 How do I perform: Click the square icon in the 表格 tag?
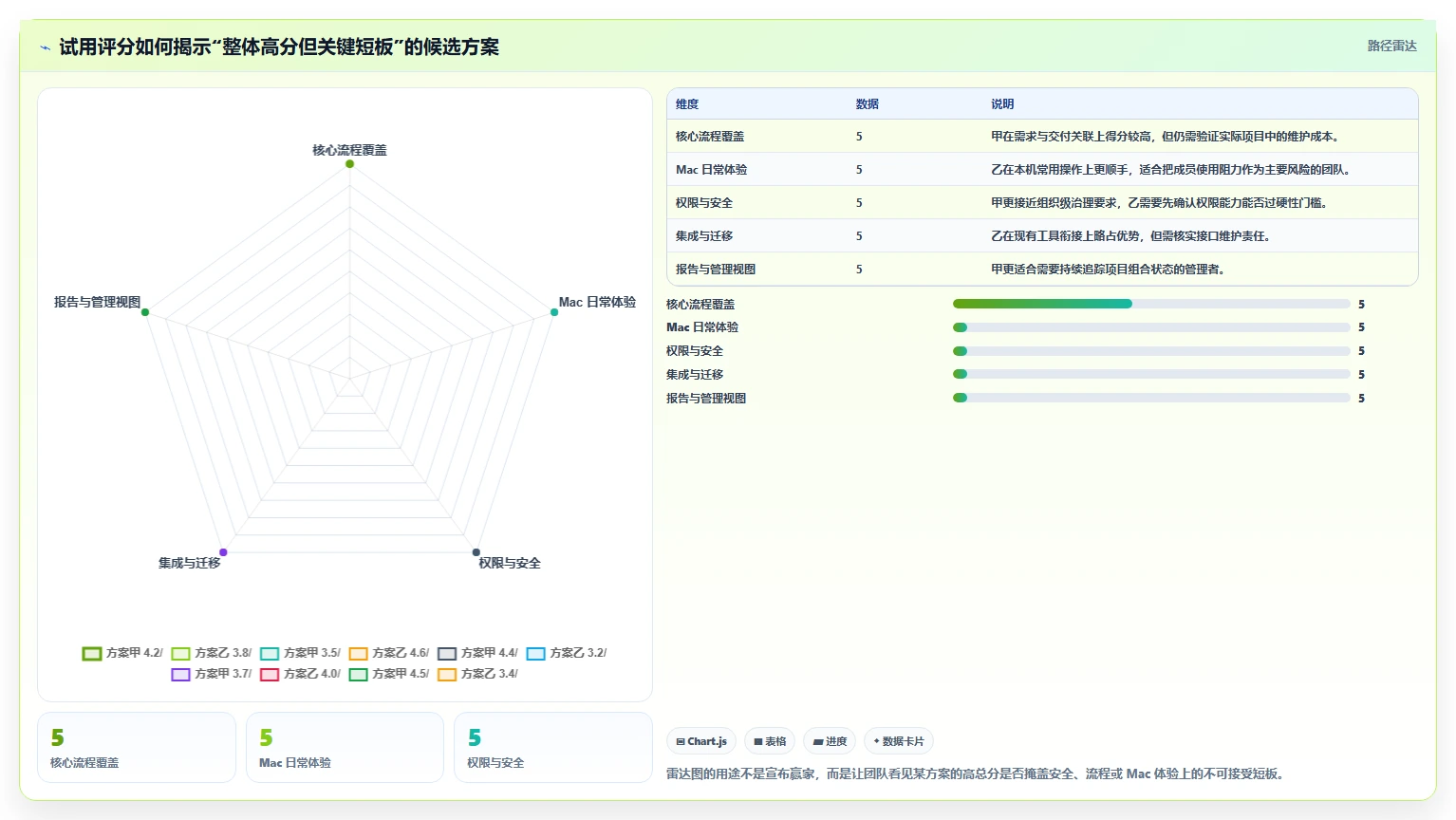(x=758, y=742)
